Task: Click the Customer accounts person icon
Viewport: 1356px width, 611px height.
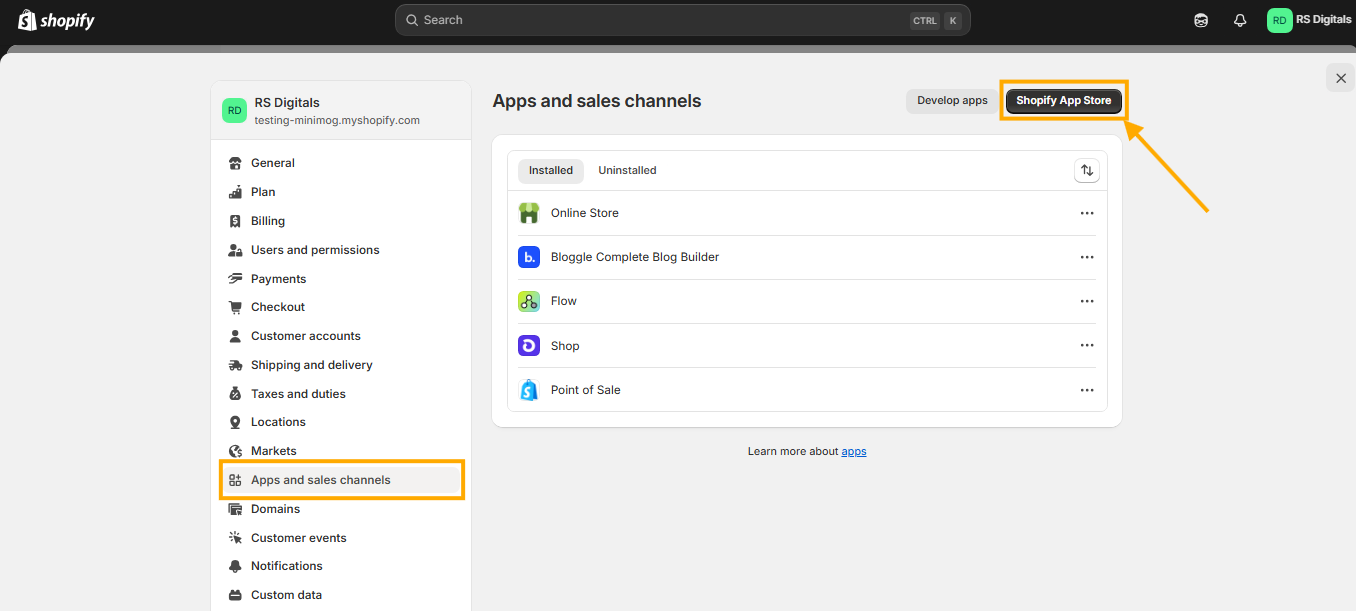Action: [235, 336]
